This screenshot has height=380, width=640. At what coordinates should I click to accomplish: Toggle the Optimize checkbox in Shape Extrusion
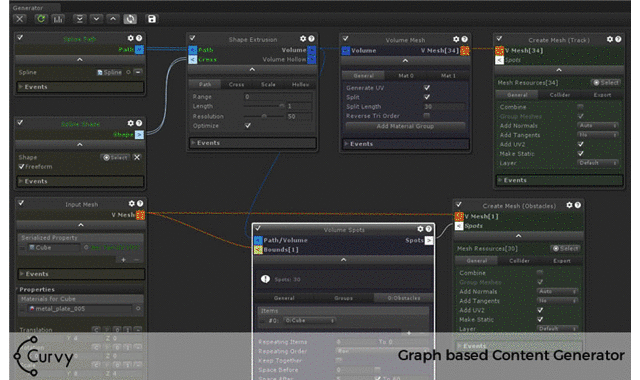248,125
